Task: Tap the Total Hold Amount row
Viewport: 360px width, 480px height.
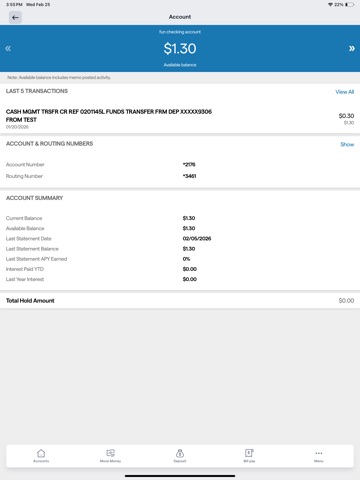Action: [x=180, y=301]
